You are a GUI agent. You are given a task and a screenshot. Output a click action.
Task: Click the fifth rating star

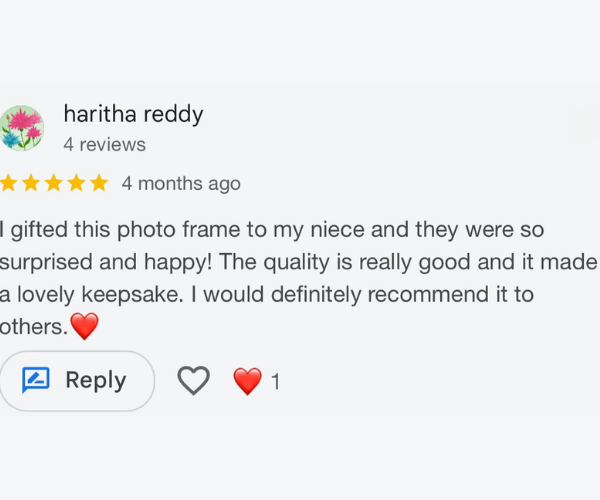pos(98,183)
